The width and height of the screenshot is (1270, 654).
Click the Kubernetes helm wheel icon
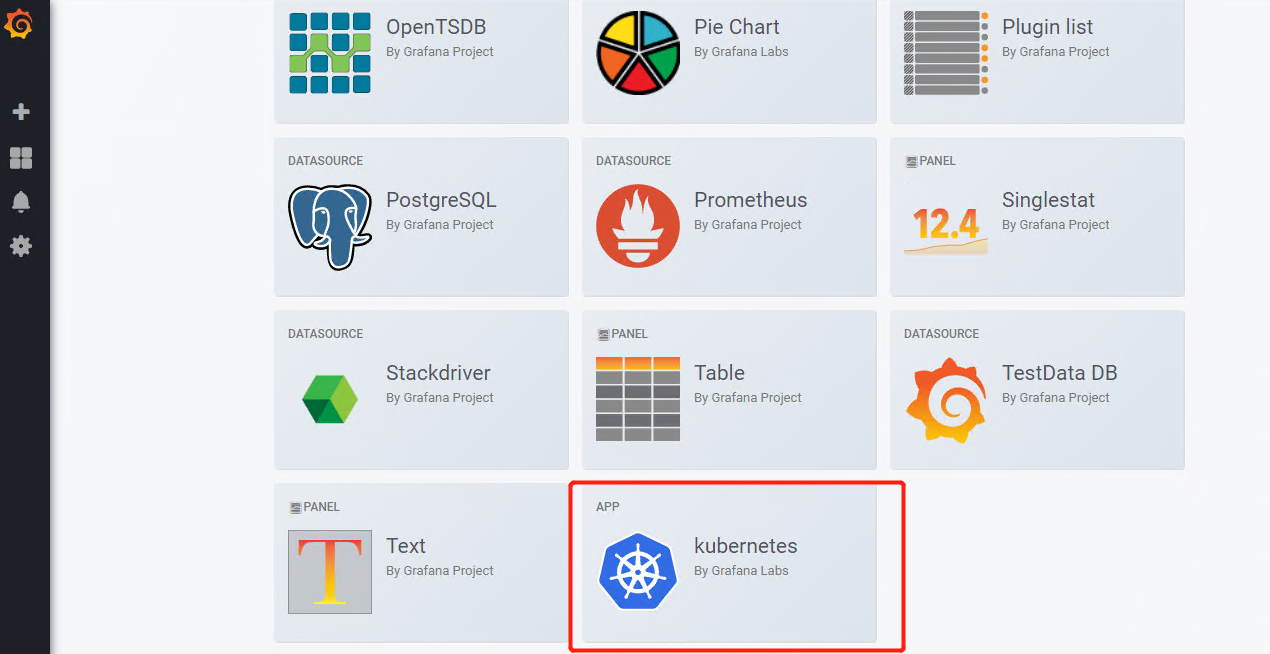pyautogui.click(x=638, y=571)
